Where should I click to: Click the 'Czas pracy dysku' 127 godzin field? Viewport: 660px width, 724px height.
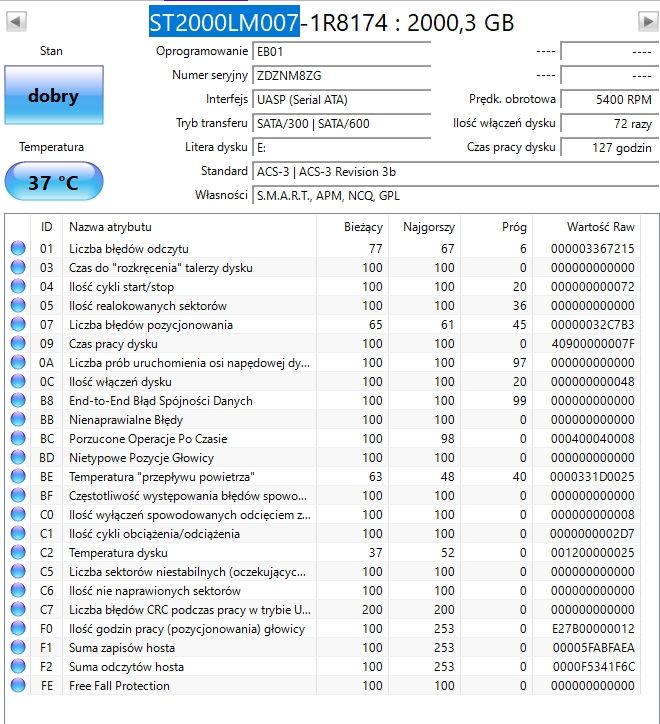point(609,147)
